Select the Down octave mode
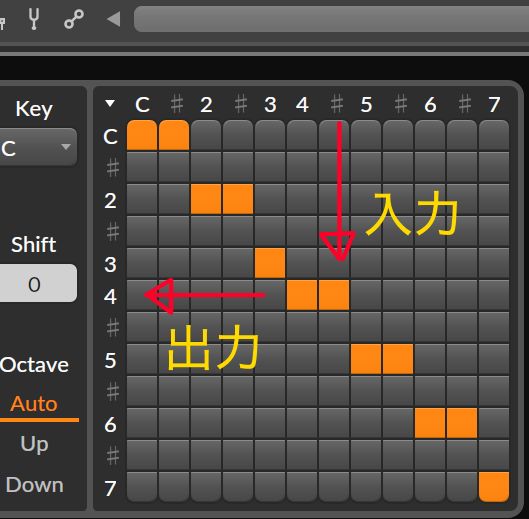Image resolution: width=529 pixels, height=519 pixels. pos(35,485)
